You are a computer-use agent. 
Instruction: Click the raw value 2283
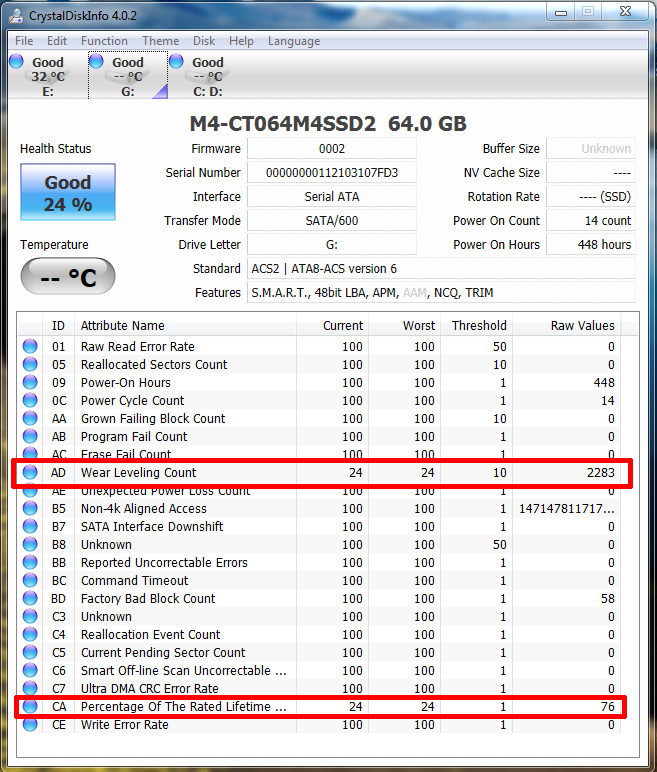click(x=600, y=473)
